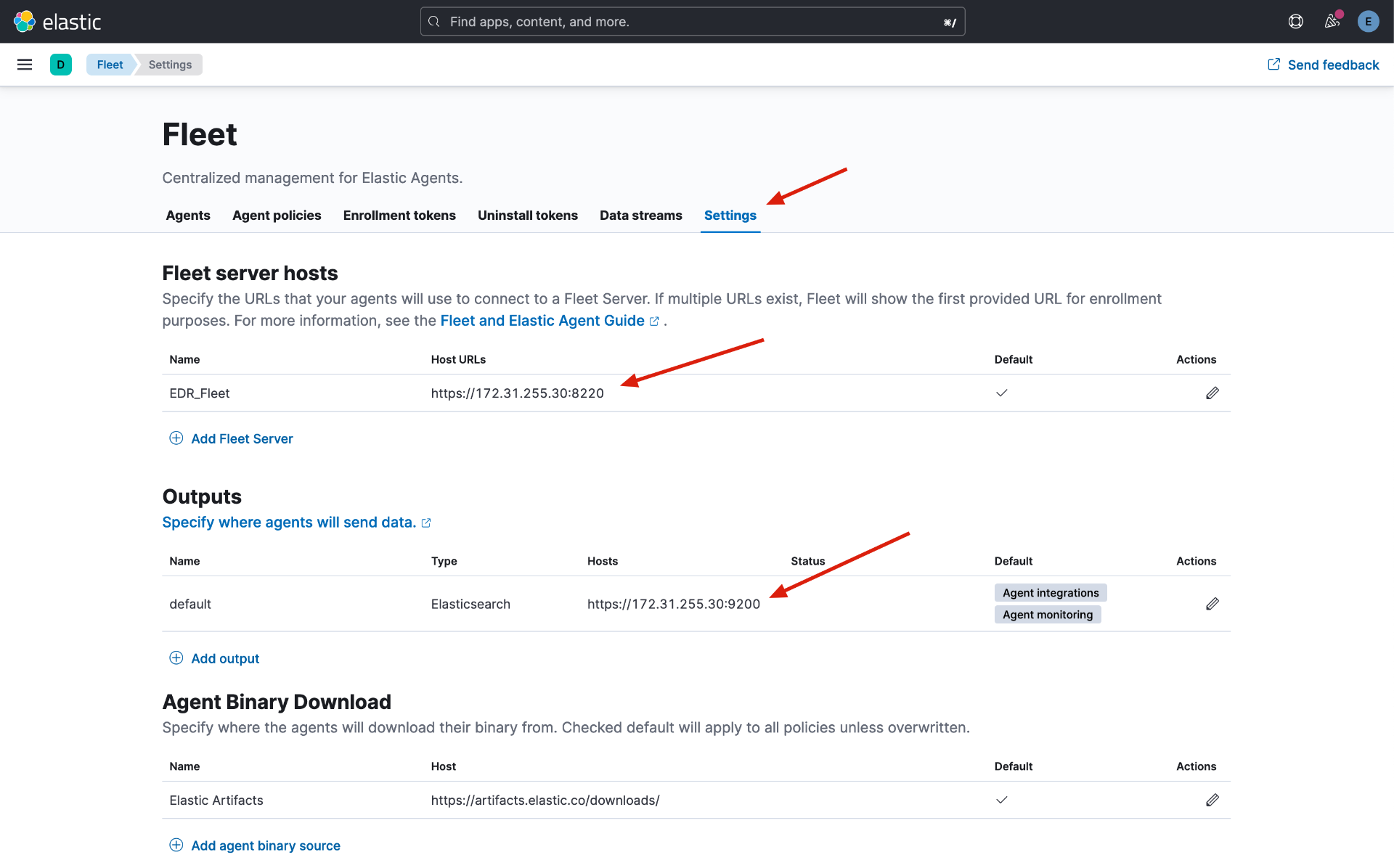Click the Agent Binary Download heading
Screen dimensions: 1394x868
coord(277,702)
